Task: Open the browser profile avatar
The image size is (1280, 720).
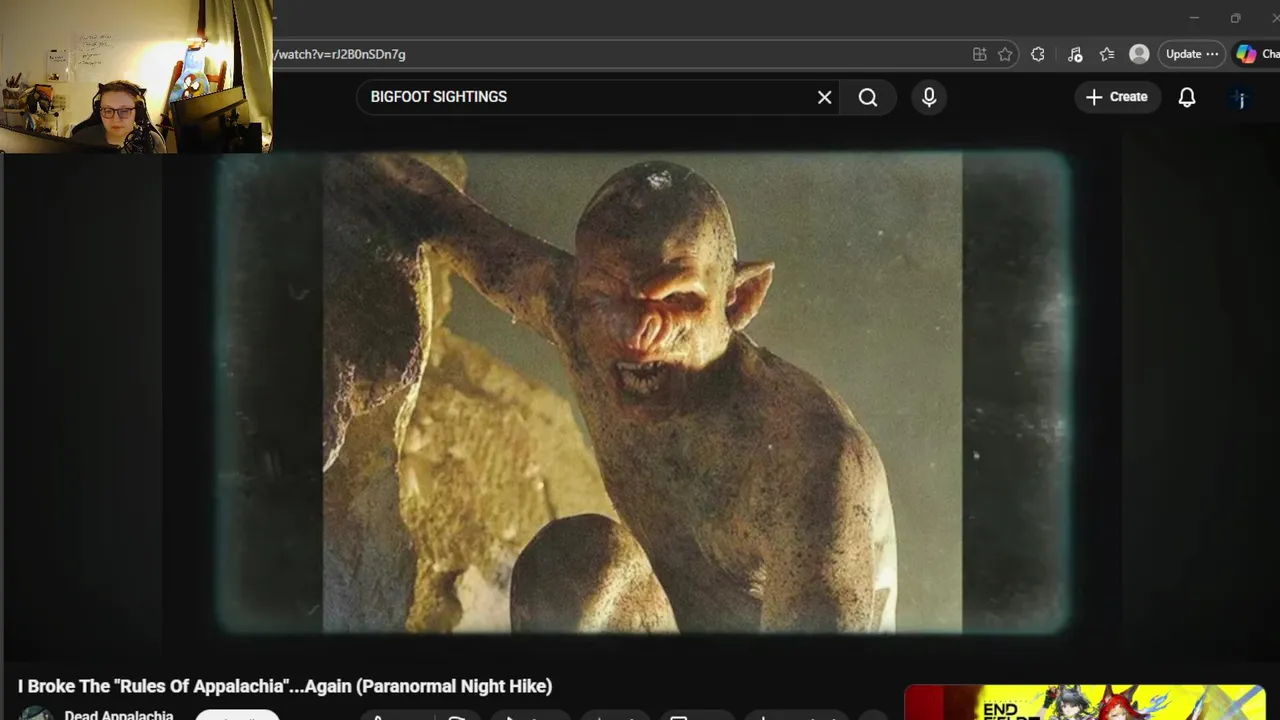Action: [1139, 54]
